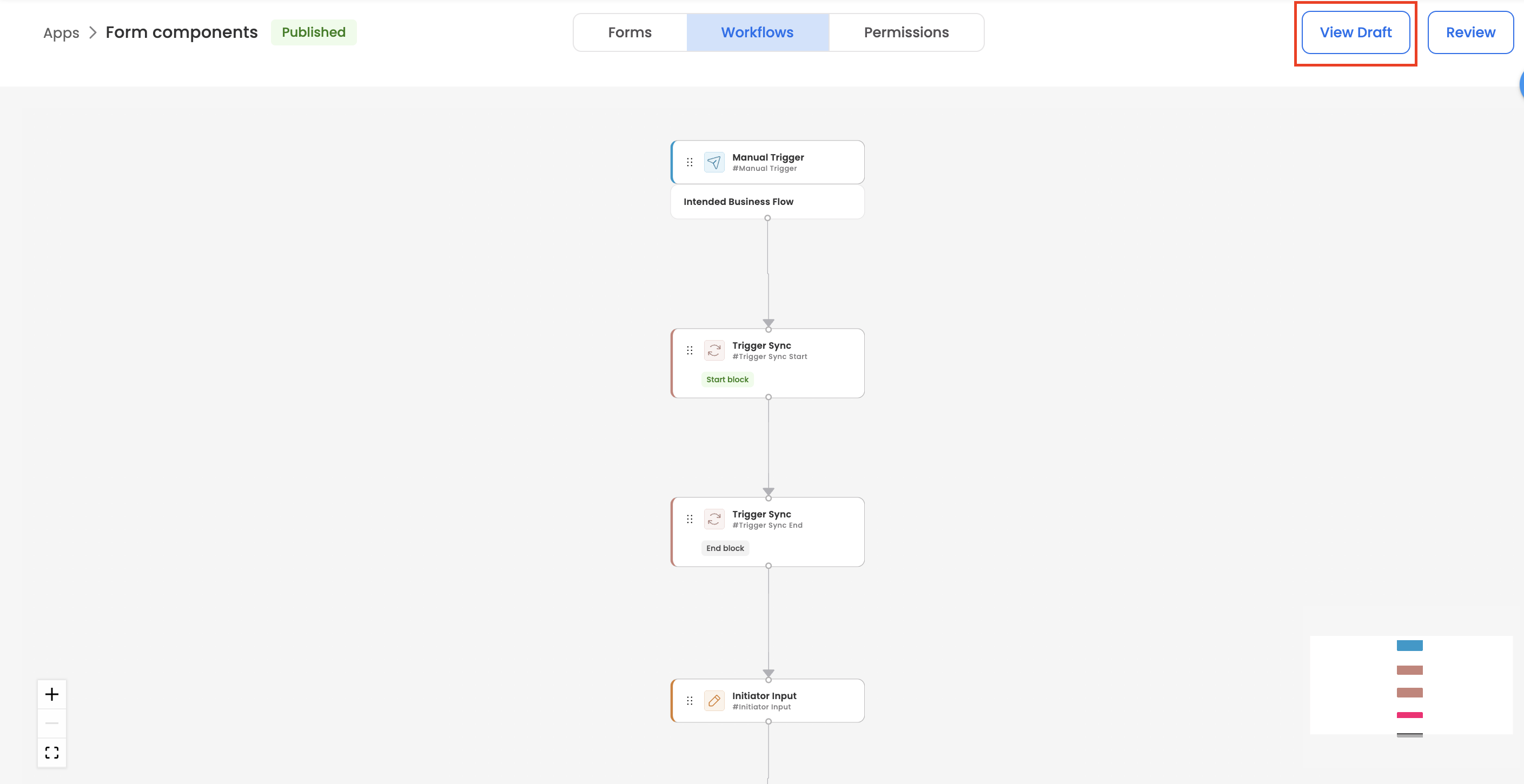Select the Workflows tab

757,32
